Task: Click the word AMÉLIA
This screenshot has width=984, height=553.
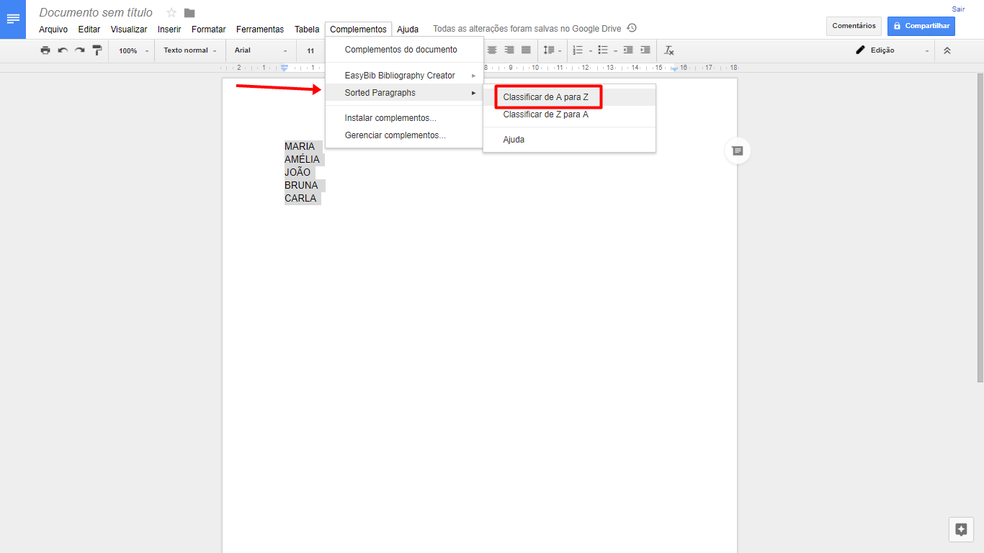Action: click(302, 159)
